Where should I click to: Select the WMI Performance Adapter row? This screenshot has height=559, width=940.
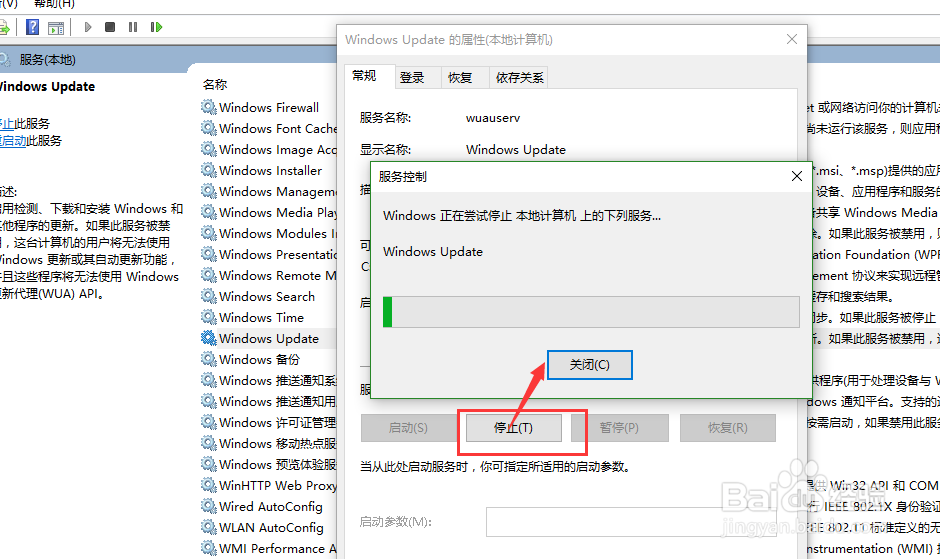pos(269,548)
